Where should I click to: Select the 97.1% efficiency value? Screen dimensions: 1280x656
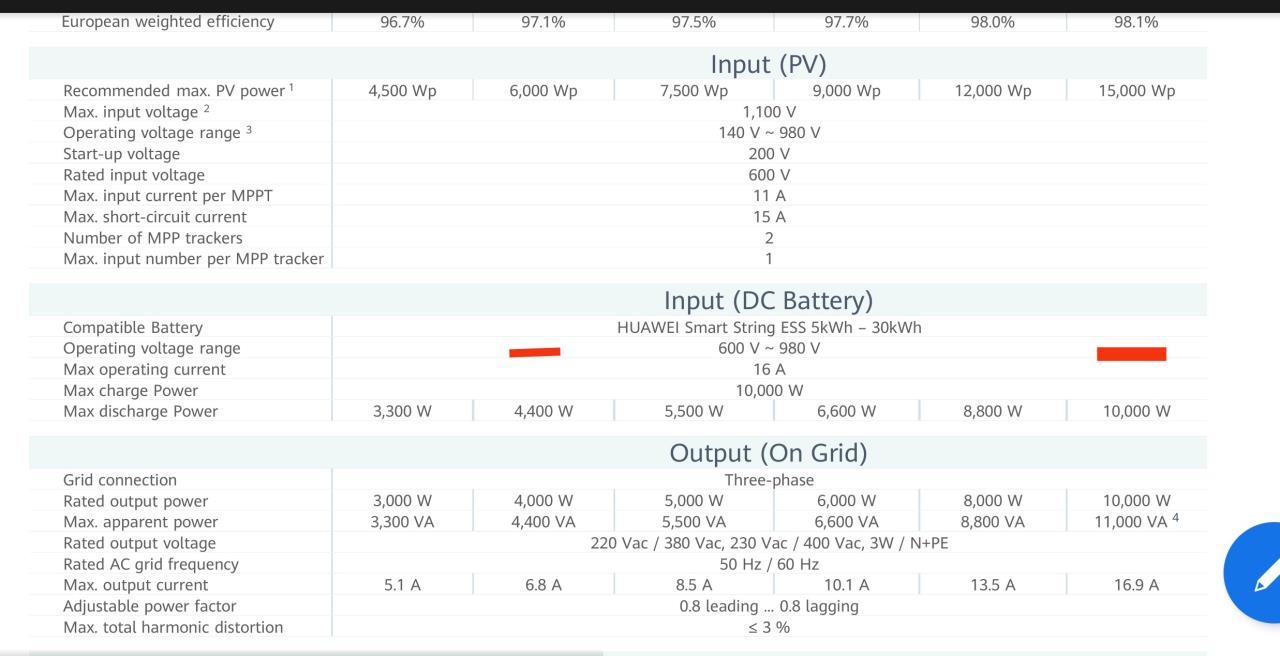[543, 21]
